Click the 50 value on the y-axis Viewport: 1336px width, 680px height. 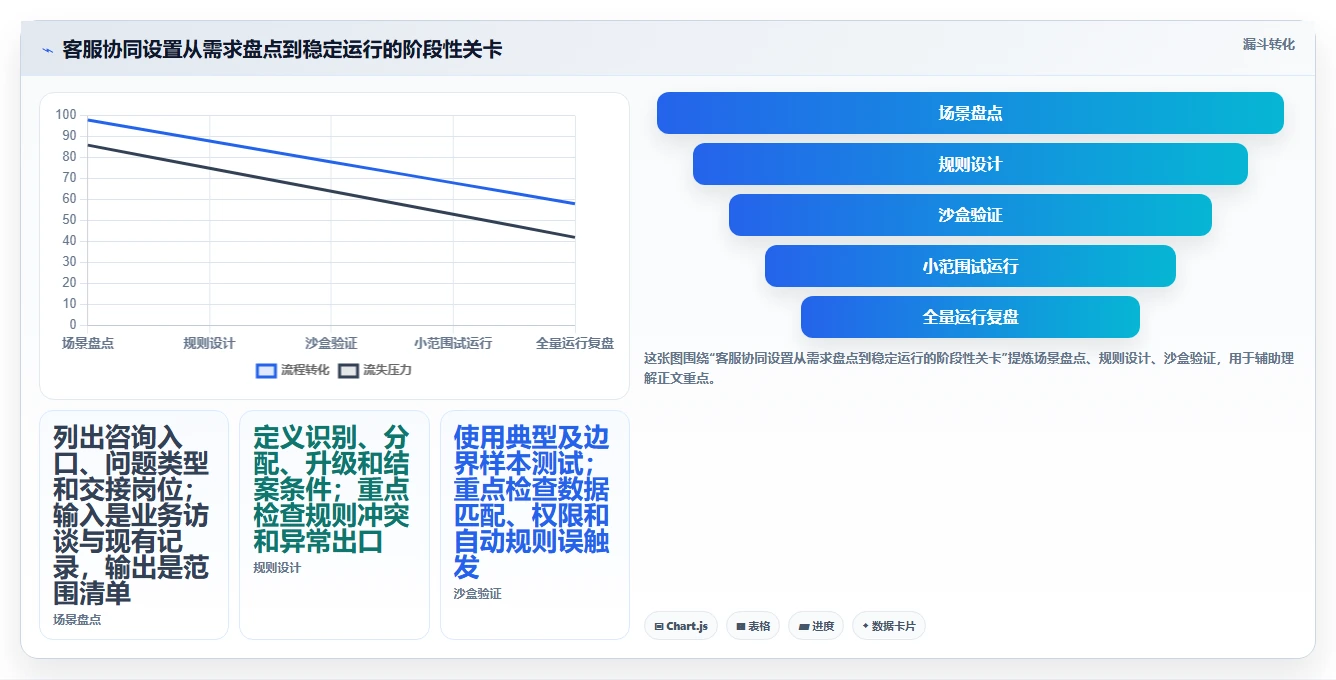coord(69,220)
